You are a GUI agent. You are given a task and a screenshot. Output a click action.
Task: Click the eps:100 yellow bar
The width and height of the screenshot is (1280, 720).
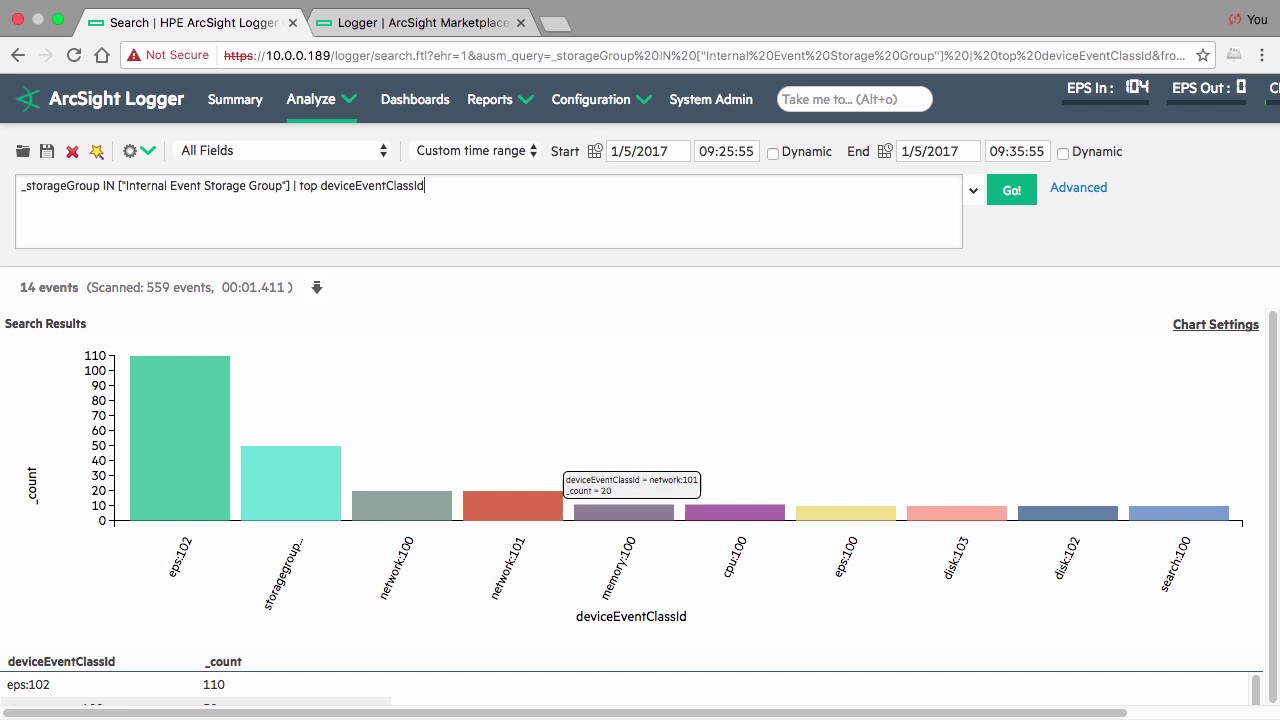coord(846,513)
